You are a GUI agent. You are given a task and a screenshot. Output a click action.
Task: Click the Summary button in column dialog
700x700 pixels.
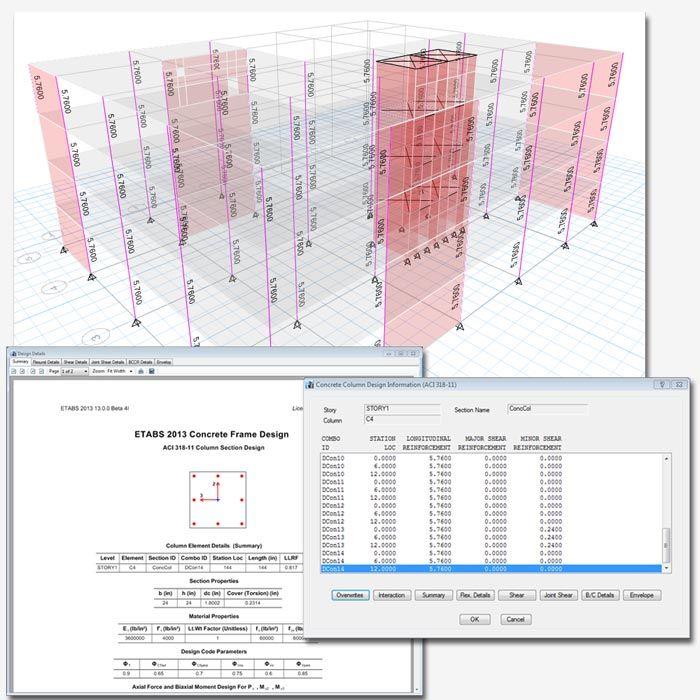coord(433,595)
